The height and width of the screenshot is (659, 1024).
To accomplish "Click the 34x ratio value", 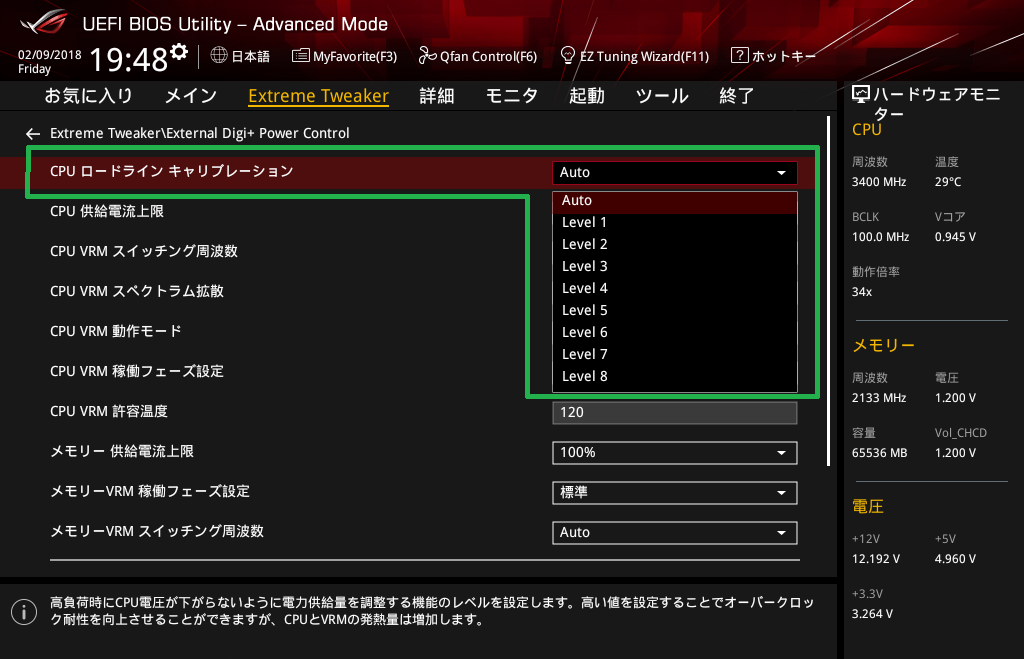I will point(862,292).
